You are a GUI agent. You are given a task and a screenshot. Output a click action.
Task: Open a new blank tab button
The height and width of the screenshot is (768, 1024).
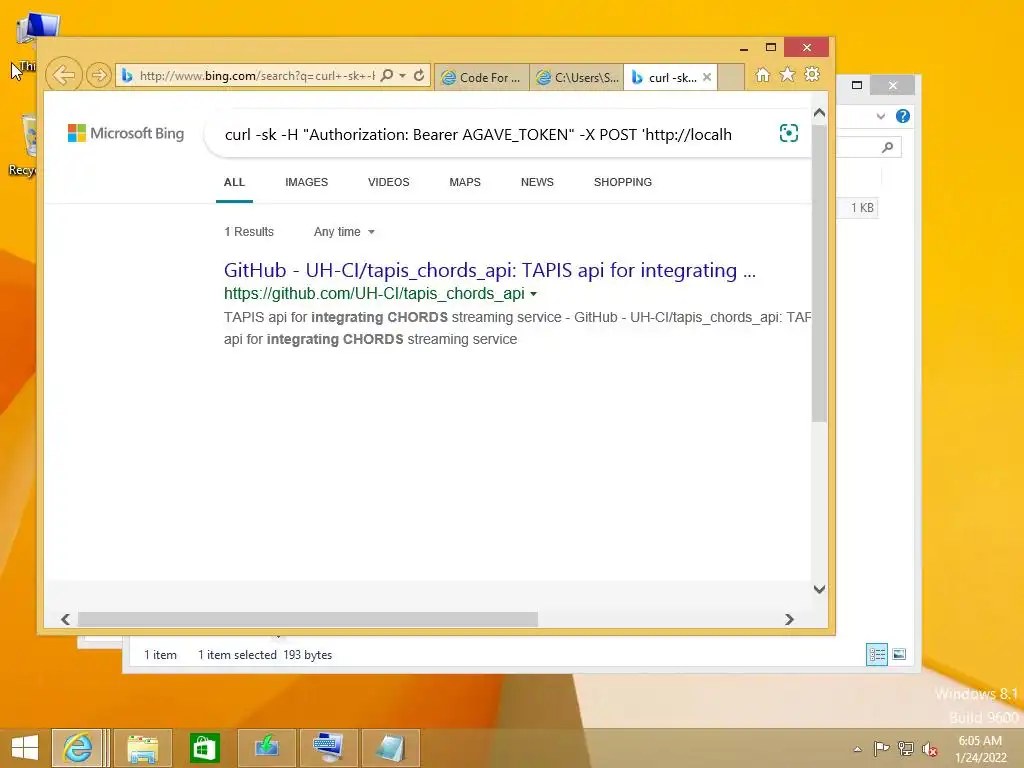click(731, 77)
